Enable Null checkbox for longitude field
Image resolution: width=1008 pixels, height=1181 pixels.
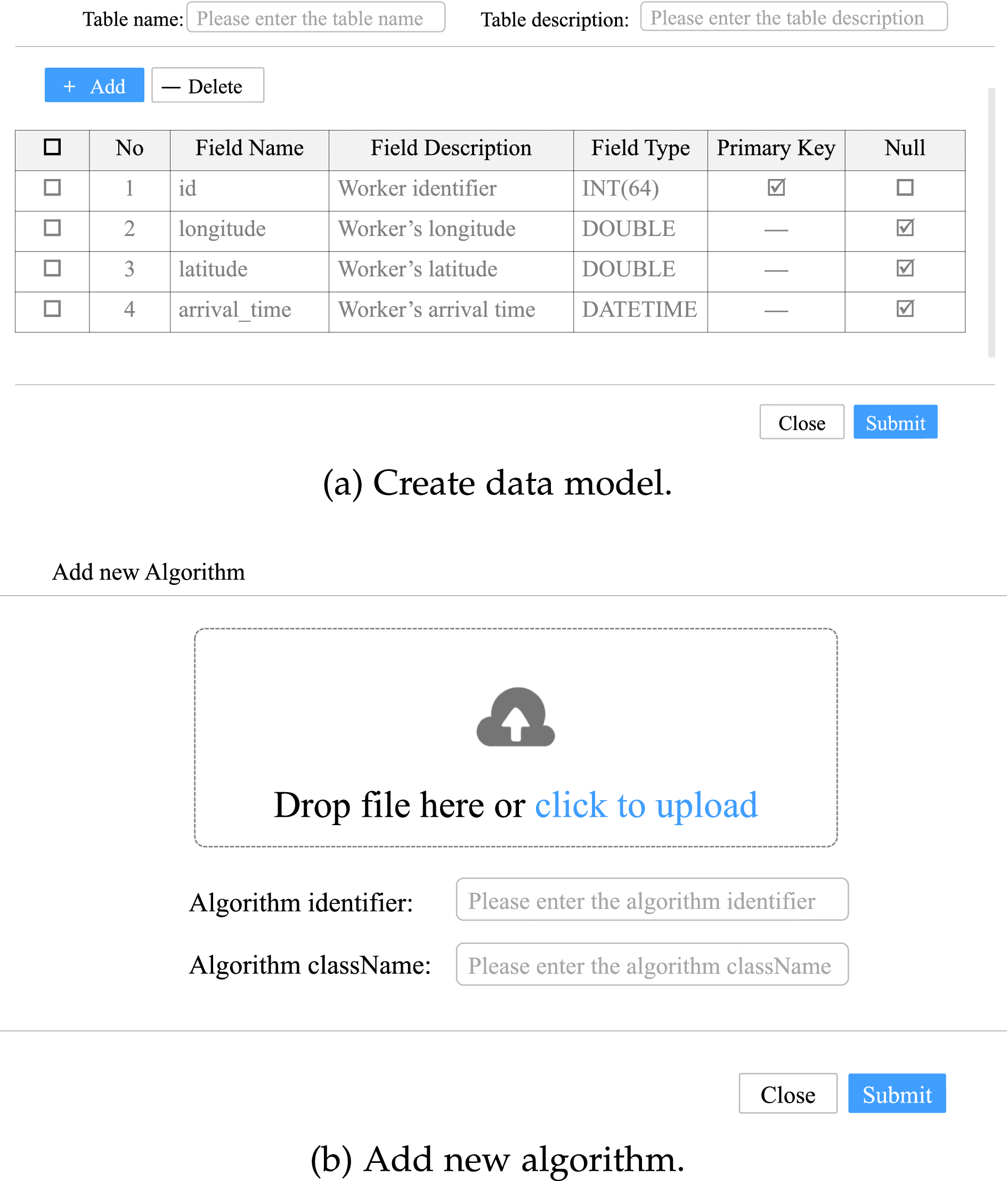(905, 228)
